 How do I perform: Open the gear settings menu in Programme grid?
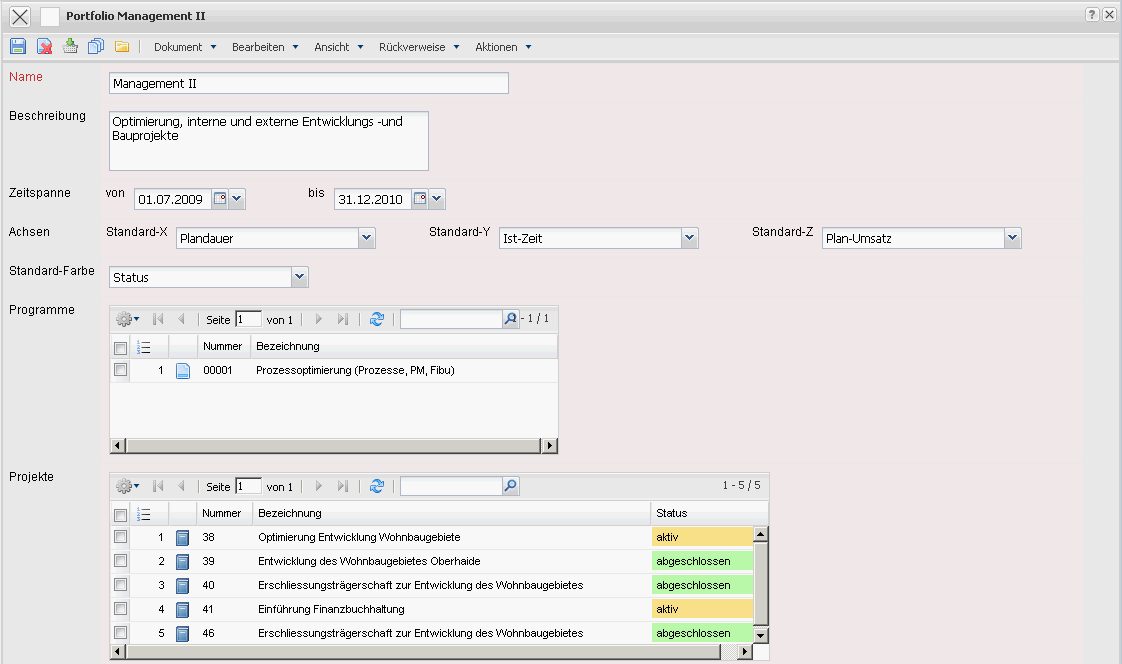click(127, 319)
